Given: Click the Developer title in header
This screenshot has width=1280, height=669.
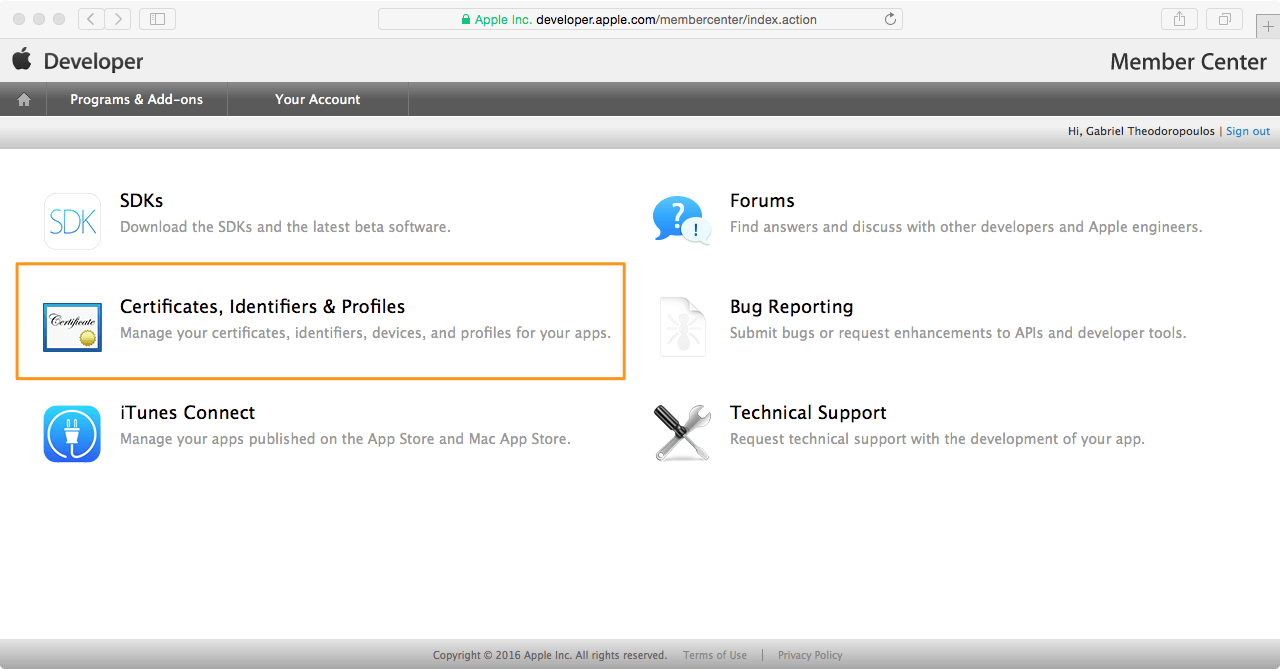Looking at the screenshot, I should (x=93, y=61).
